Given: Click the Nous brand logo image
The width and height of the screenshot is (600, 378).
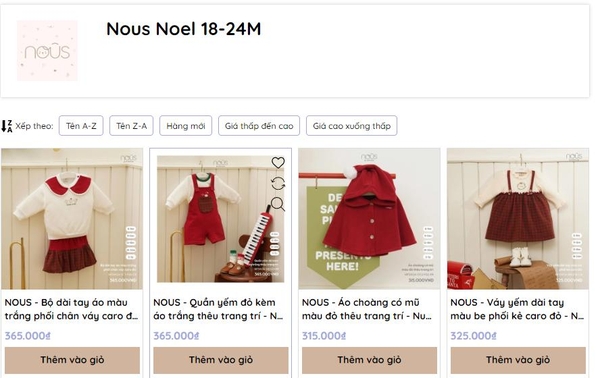Looking at the screenshot, I should click(x=47, y=51).
